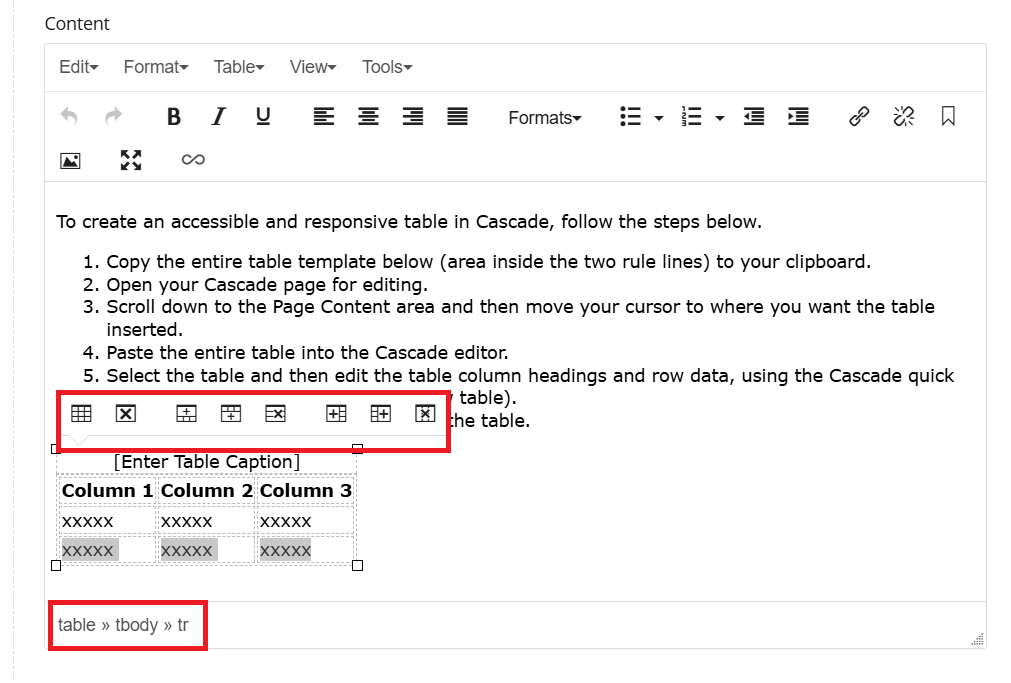Remove link with broken chain icon
This screenshot has width=1011, height=683.
pyautogui.click(x=904, y=117)
